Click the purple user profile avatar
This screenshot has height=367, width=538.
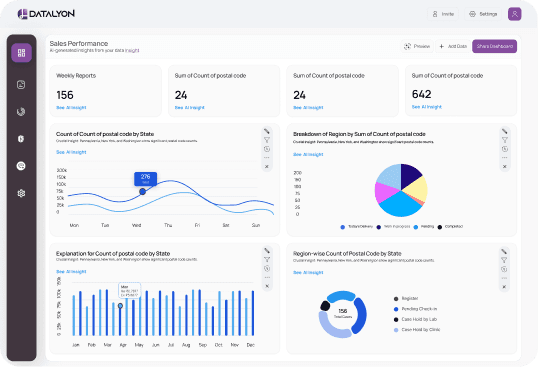514,14
